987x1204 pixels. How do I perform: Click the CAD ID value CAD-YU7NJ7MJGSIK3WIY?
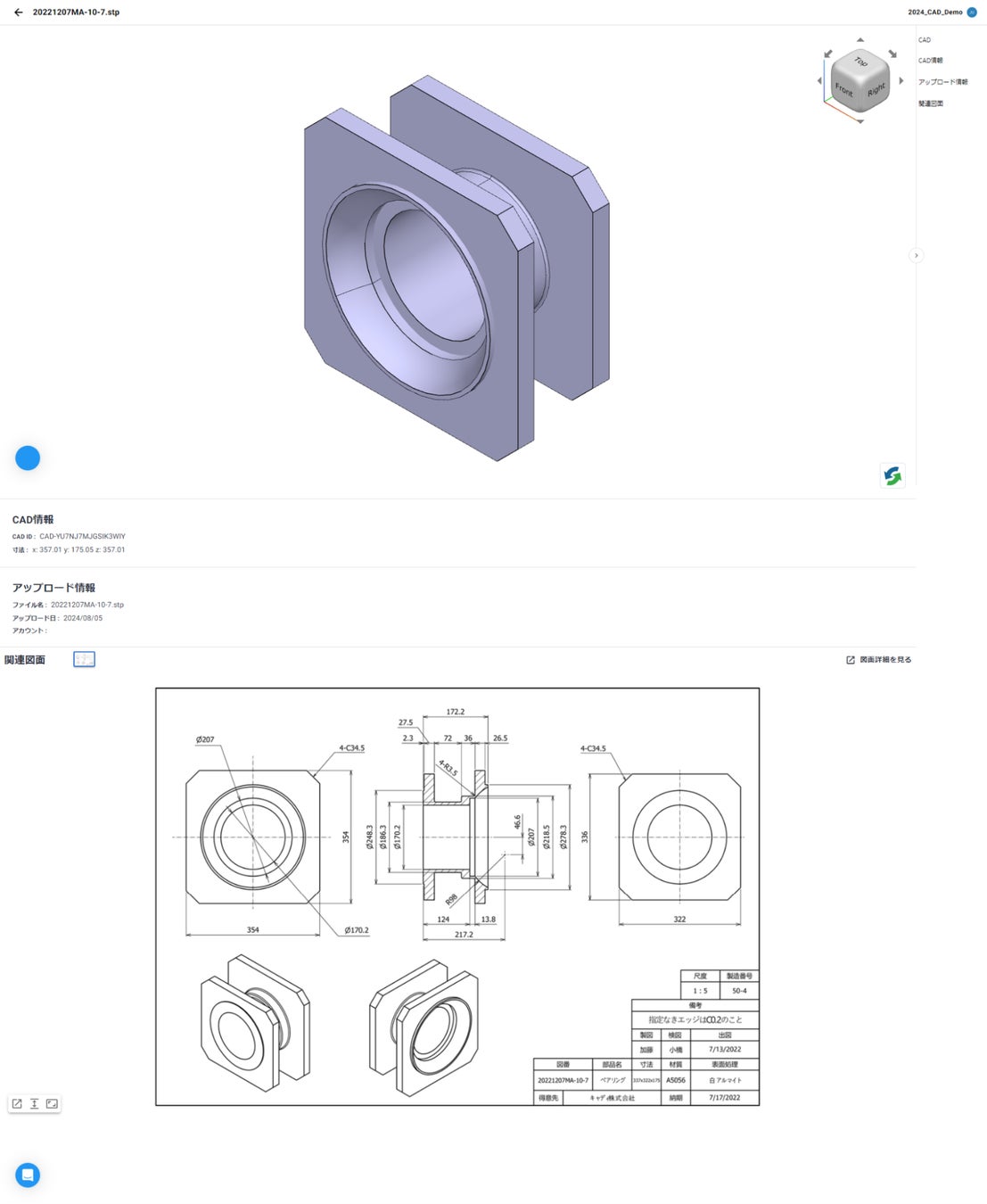tap(82, 537)
